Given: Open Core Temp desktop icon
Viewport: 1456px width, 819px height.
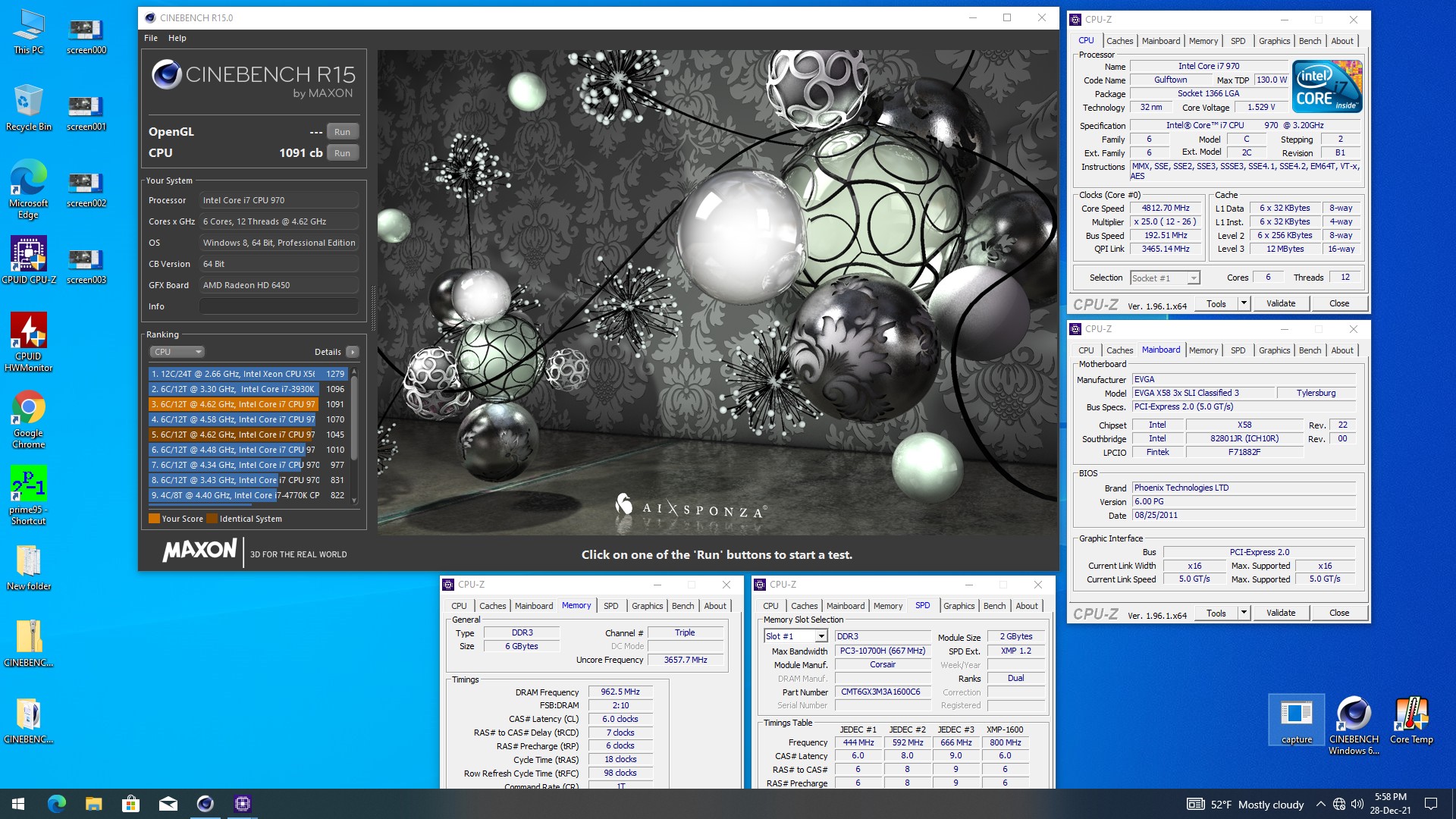Looking at the screenshot, I should (x=1411, y=720).
